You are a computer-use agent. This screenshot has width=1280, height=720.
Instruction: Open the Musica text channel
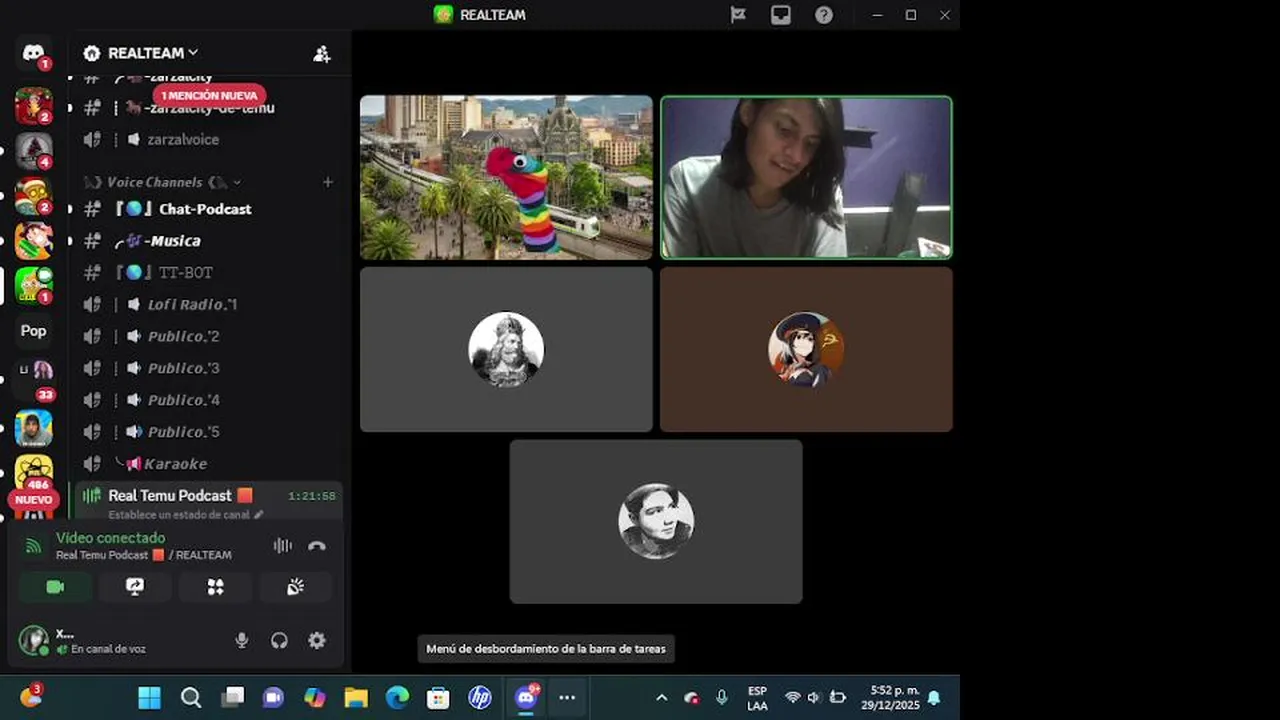(x=207, y=241)
